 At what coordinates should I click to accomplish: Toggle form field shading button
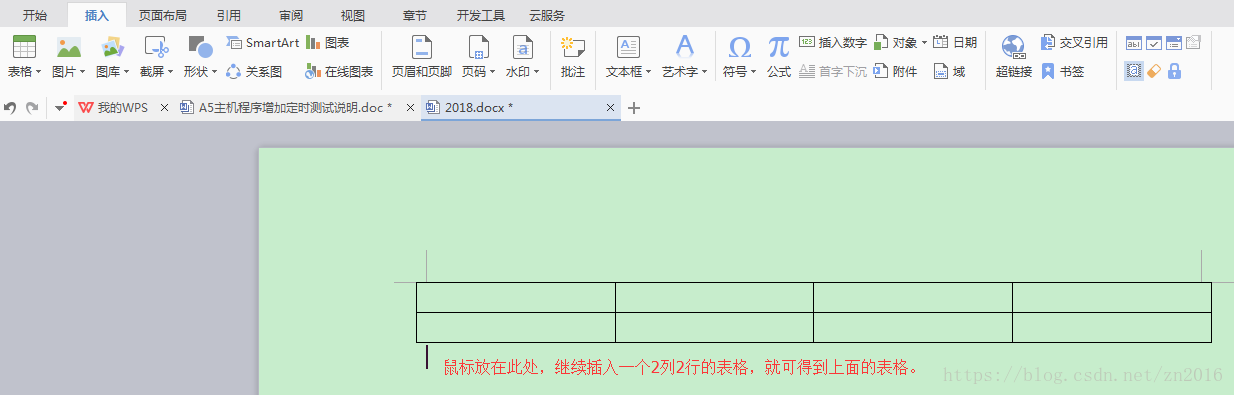click(1134, 71)
